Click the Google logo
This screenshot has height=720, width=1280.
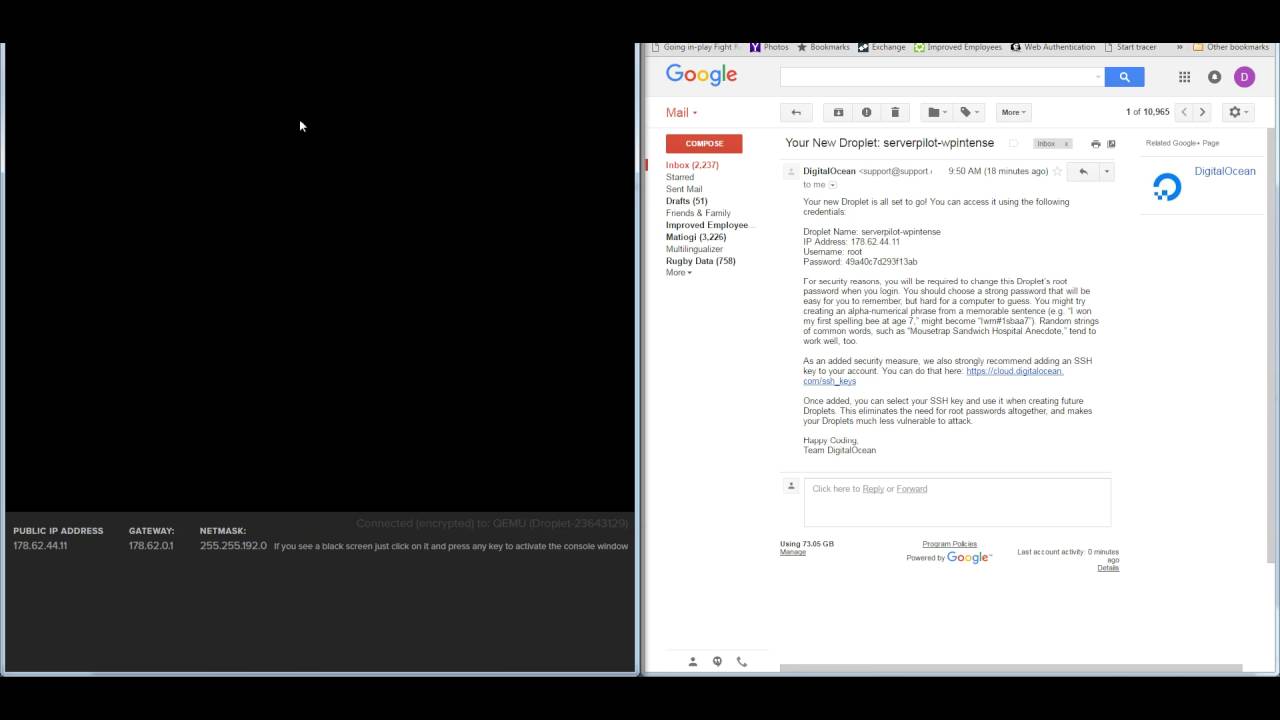(x=701, y=75)
